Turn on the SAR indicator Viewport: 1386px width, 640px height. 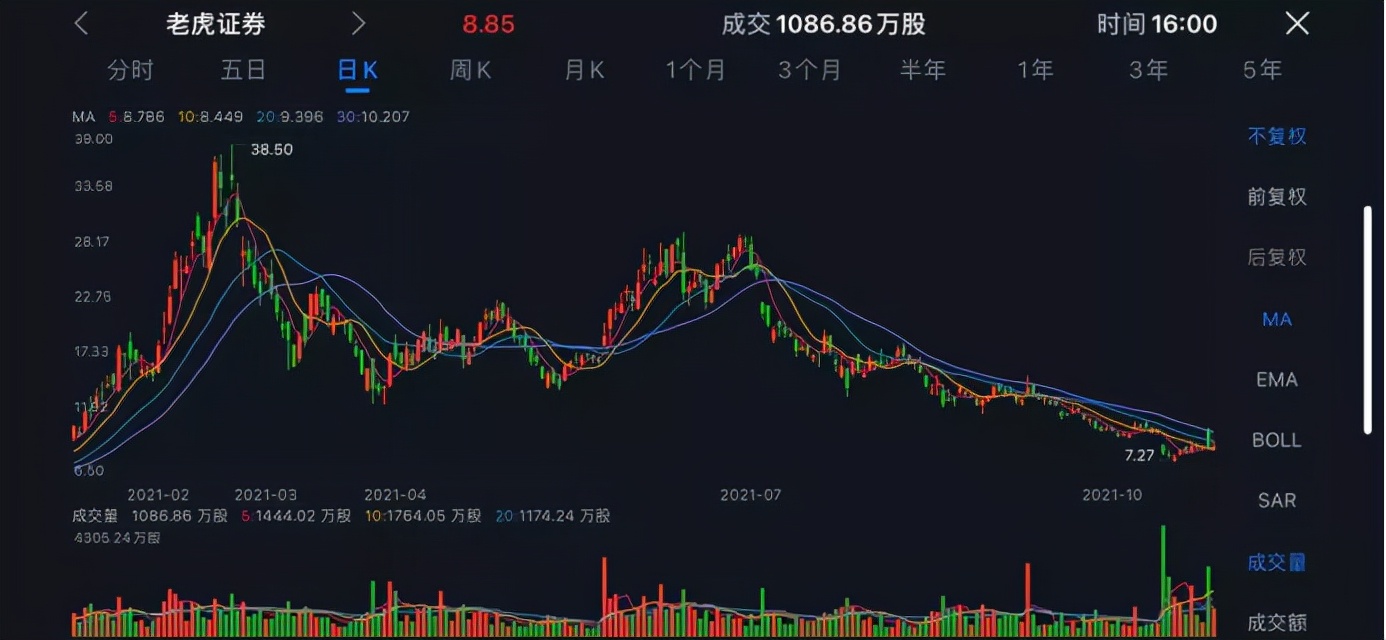(x=1276, y=501)
